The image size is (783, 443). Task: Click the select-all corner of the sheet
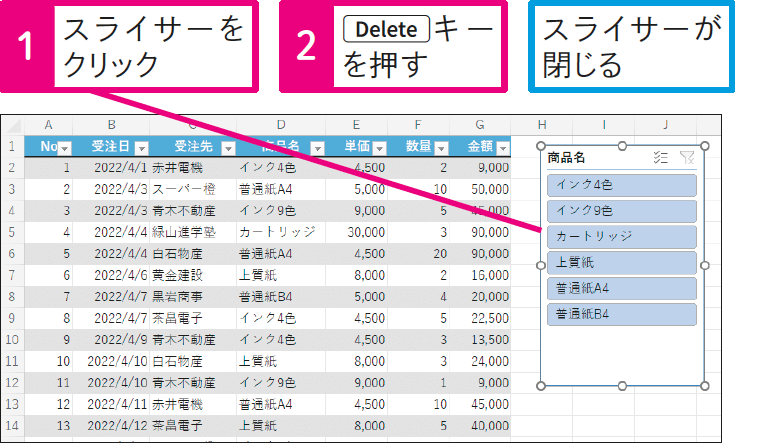(11, 125)
